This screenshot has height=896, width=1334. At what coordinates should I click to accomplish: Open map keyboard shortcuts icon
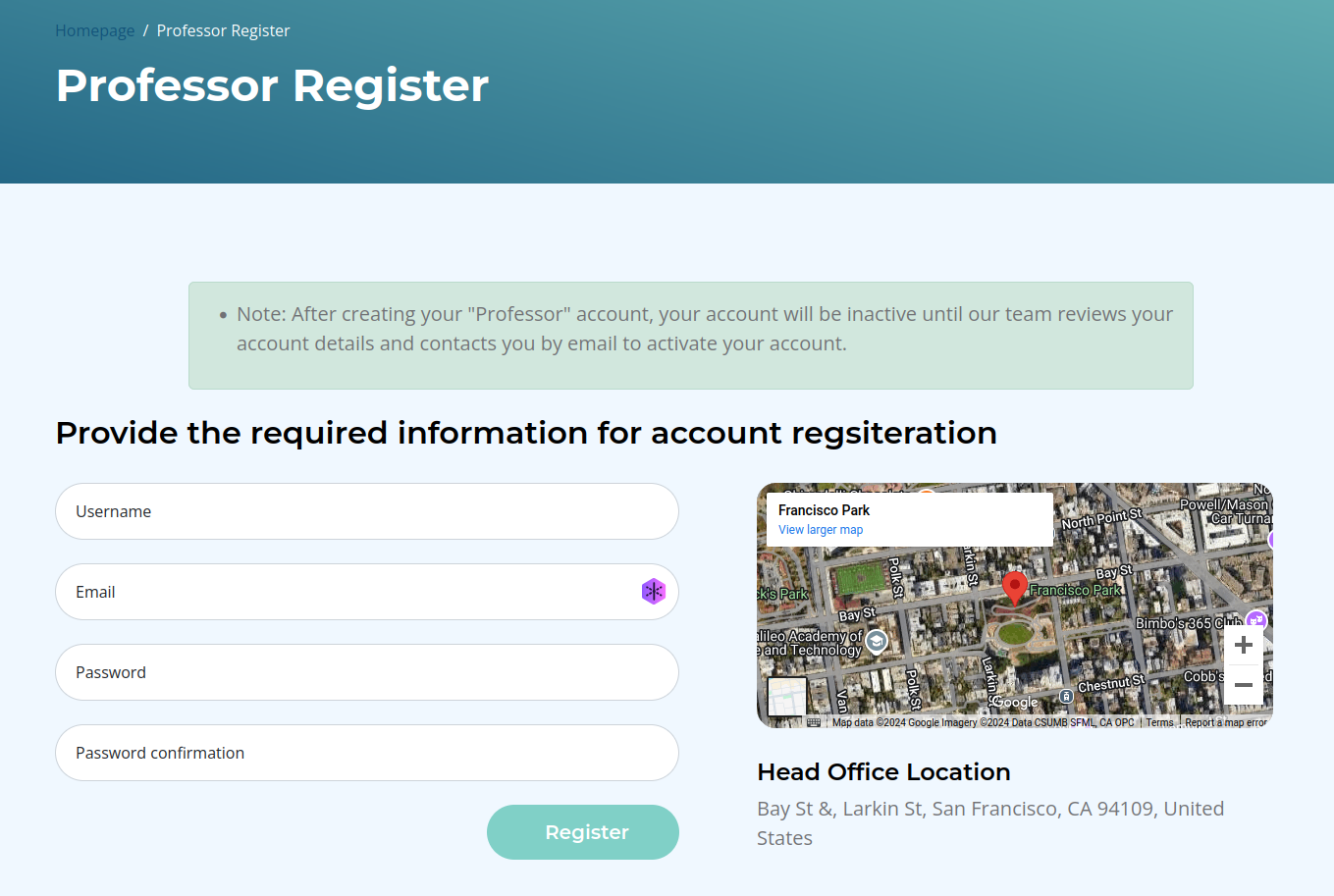814,722
